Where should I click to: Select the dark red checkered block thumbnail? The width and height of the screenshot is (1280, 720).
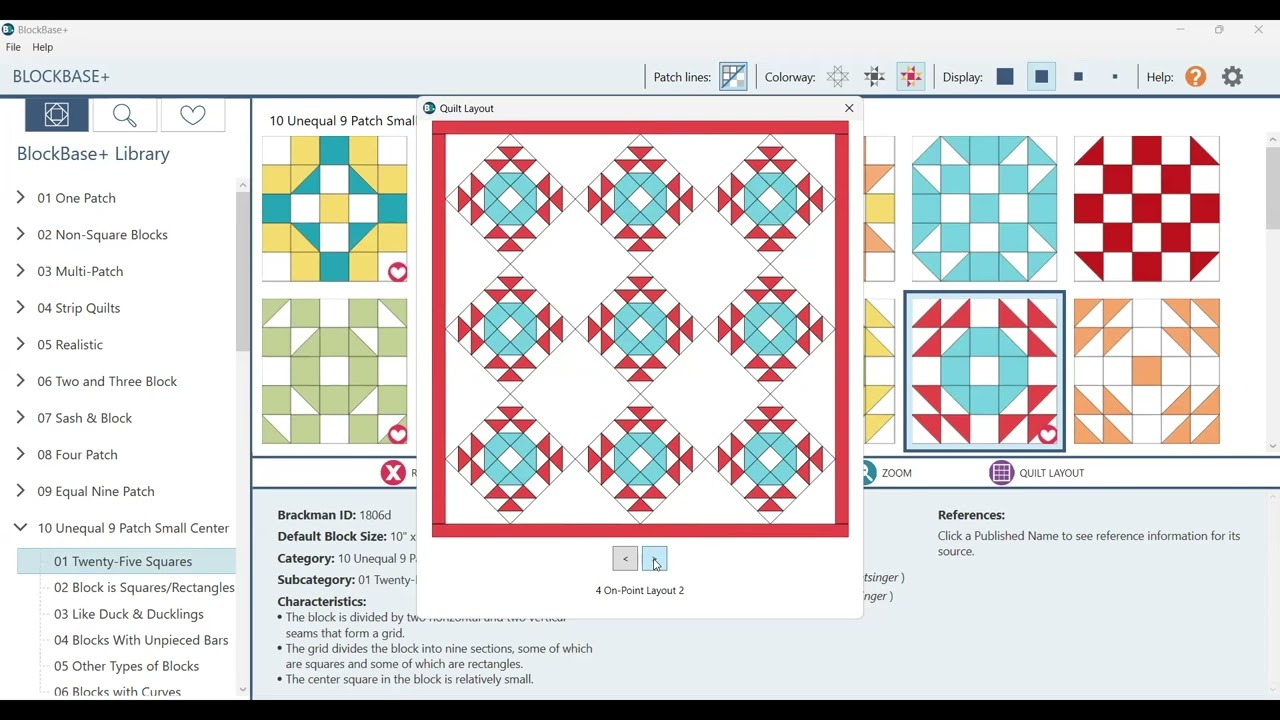click(x=1146, y=209)
